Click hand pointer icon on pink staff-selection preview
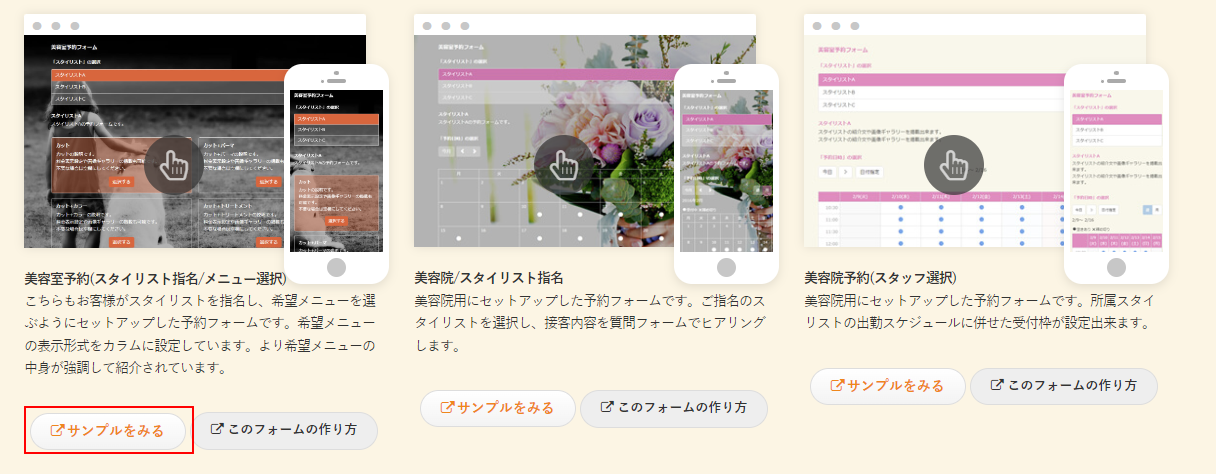Screen dimensions: 1216x474 coord(954,164)
